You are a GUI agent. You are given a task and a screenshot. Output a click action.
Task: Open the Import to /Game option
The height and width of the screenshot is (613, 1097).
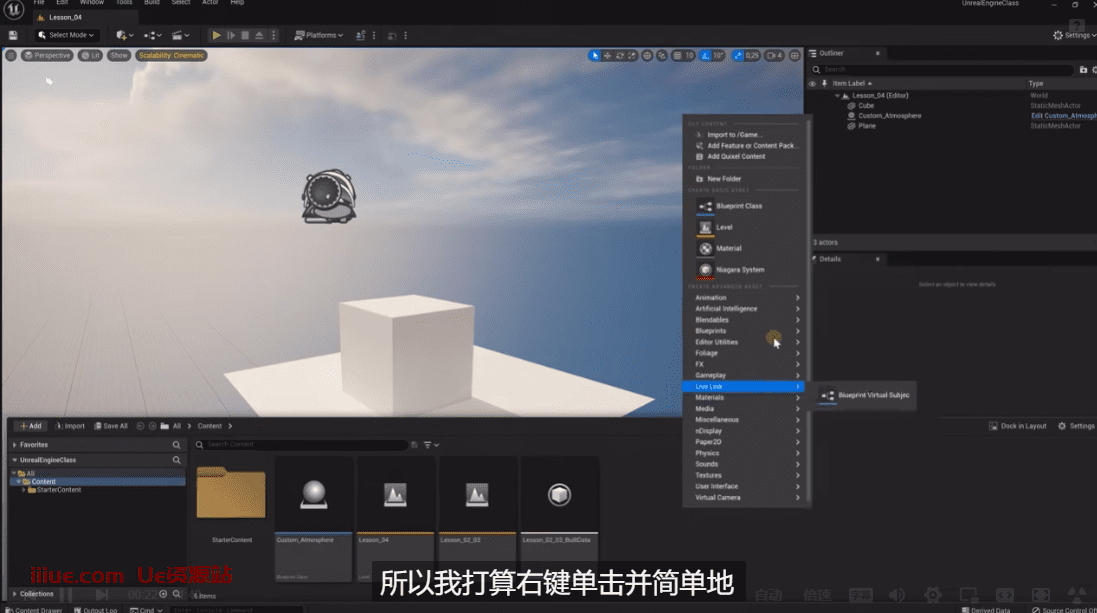(734, 135)
